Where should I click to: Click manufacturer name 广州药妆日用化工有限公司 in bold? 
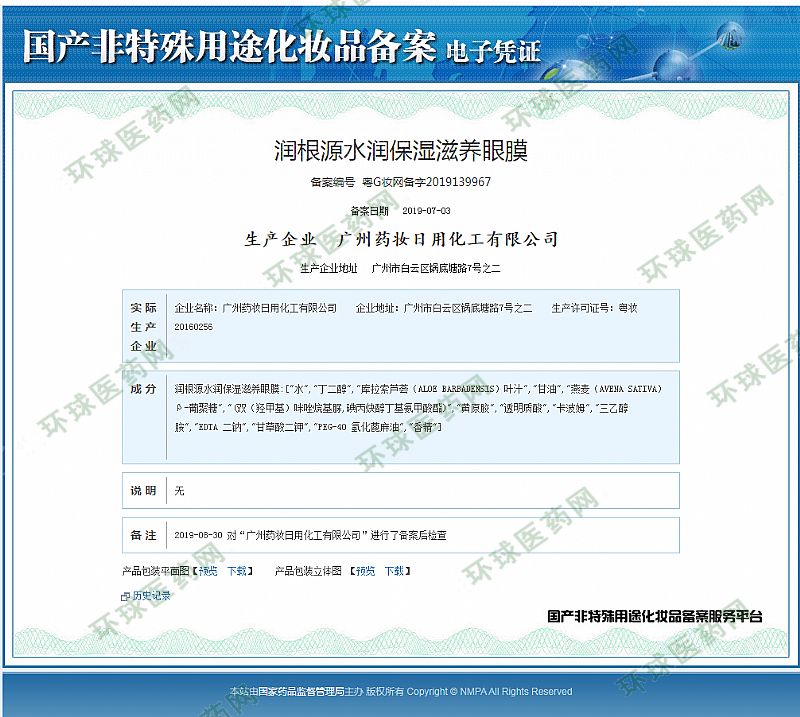[449, 240]
